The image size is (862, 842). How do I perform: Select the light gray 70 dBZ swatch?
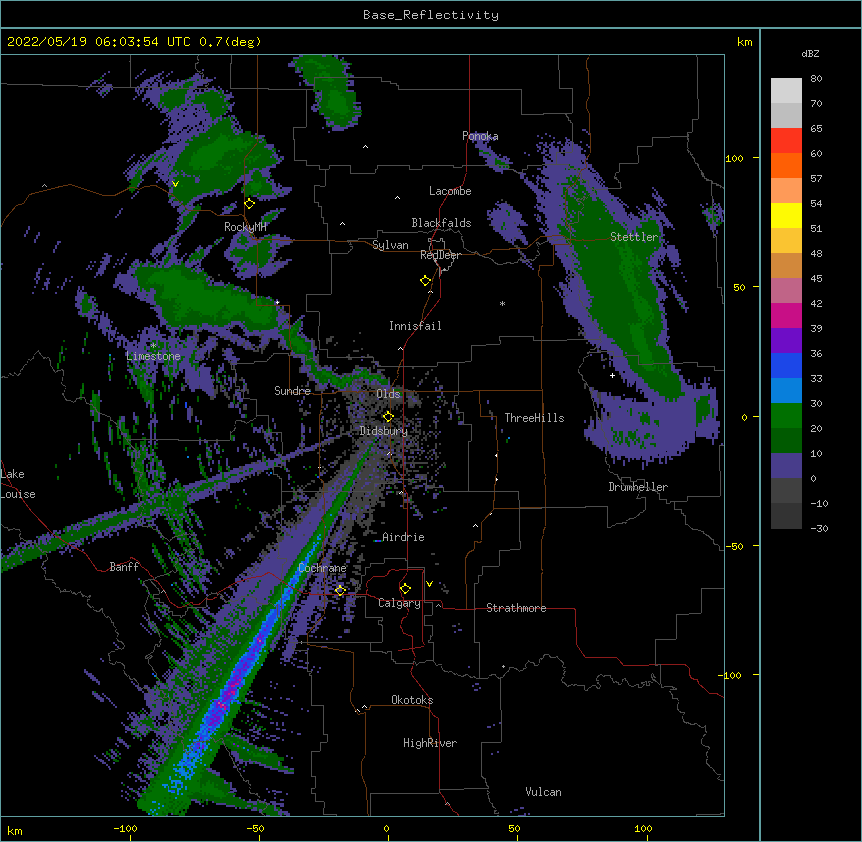786,115
